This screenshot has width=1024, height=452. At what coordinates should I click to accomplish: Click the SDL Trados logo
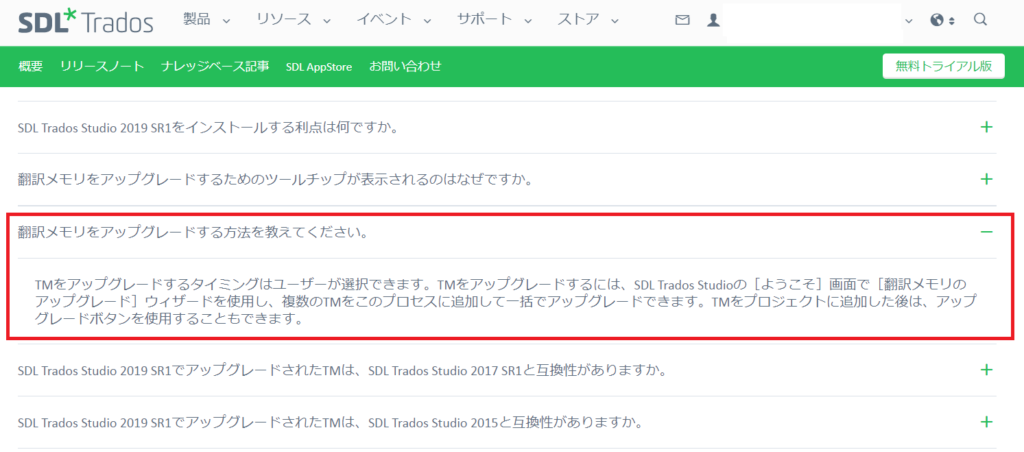coord(86,22)
